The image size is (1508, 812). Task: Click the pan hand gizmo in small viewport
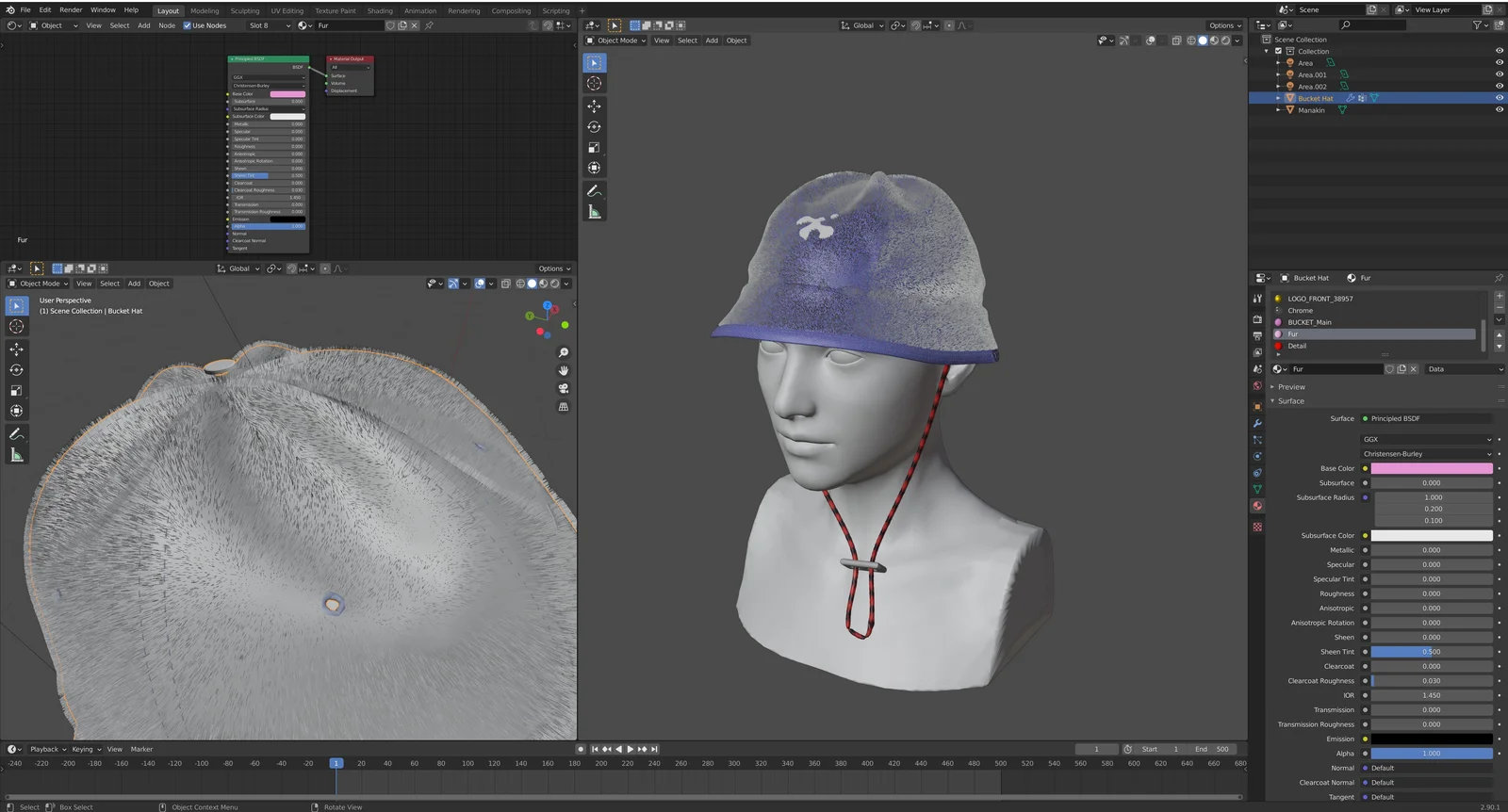(564, 370)
